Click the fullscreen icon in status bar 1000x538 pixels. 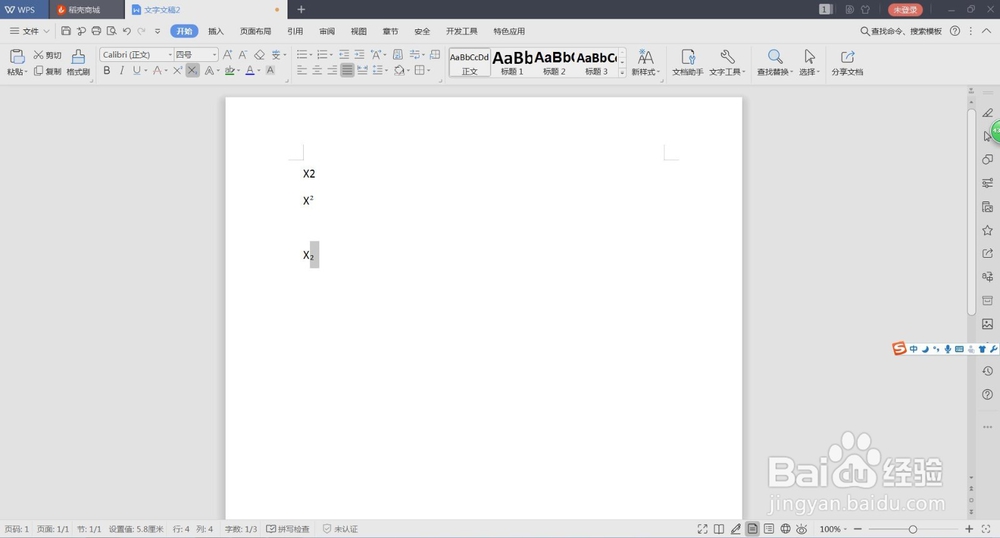[702, 528]
